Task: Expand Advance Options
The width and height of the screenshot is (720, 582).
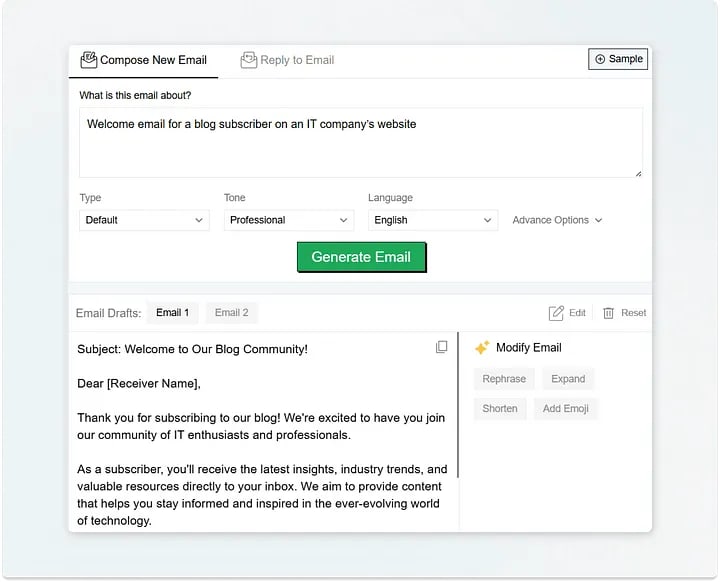Action: 557,220
